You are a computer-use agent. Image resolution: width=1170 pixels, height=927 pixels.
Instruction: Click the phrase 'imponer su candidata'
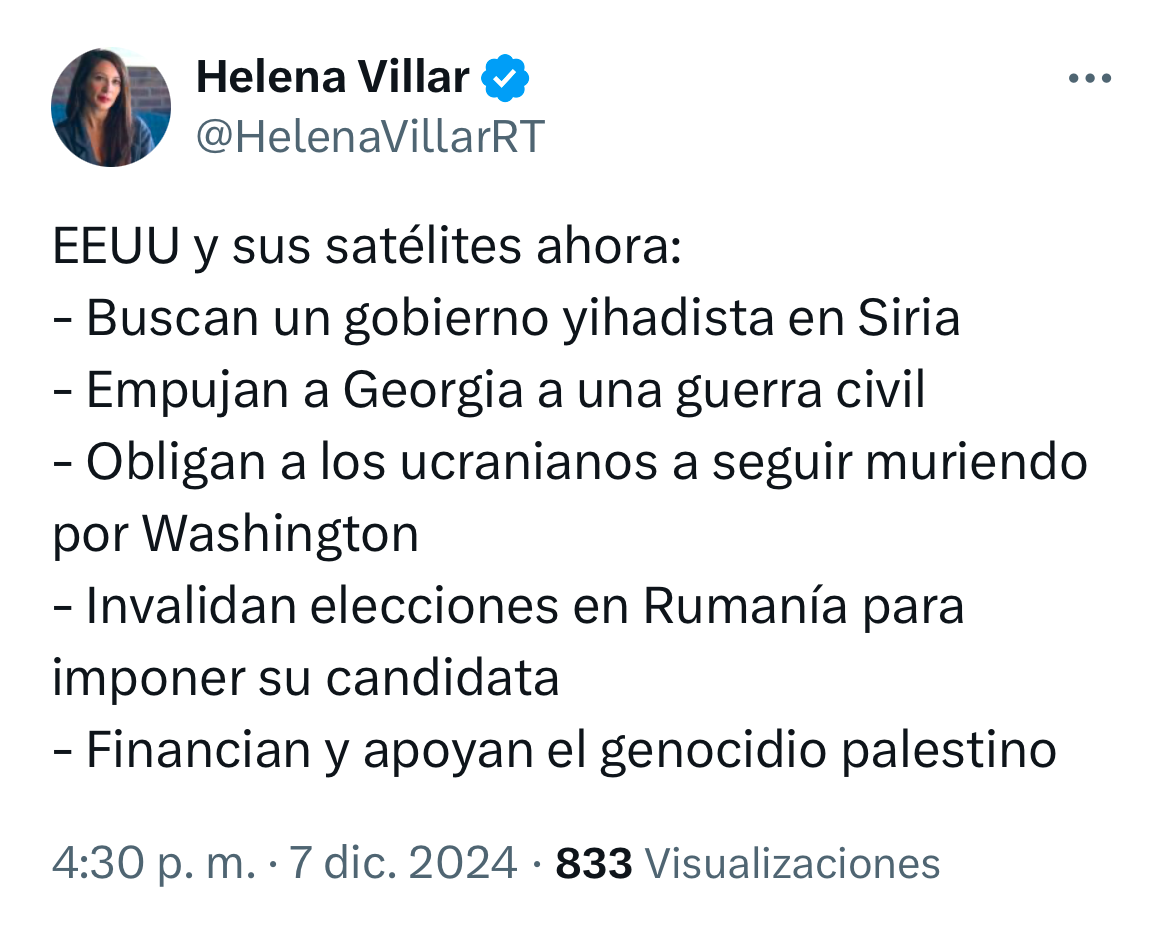pos(305,679)
